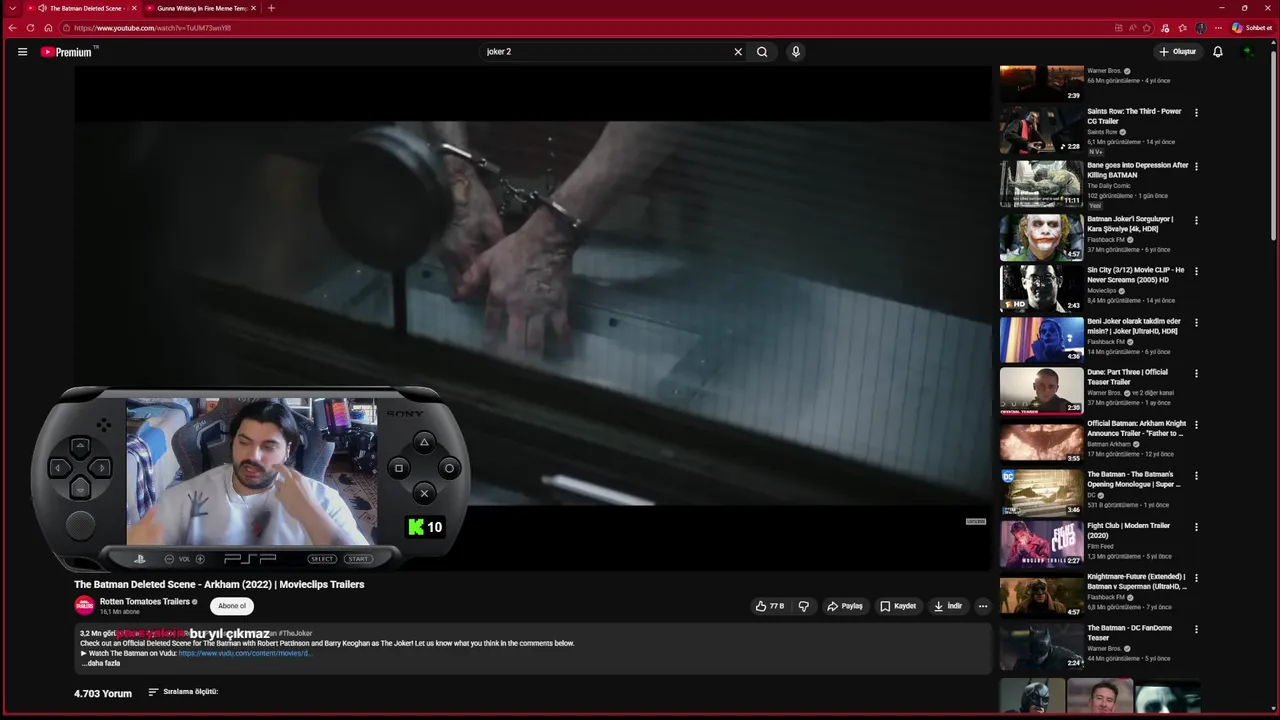
Task: Click the search magnifier button
Action: point(762,52)
